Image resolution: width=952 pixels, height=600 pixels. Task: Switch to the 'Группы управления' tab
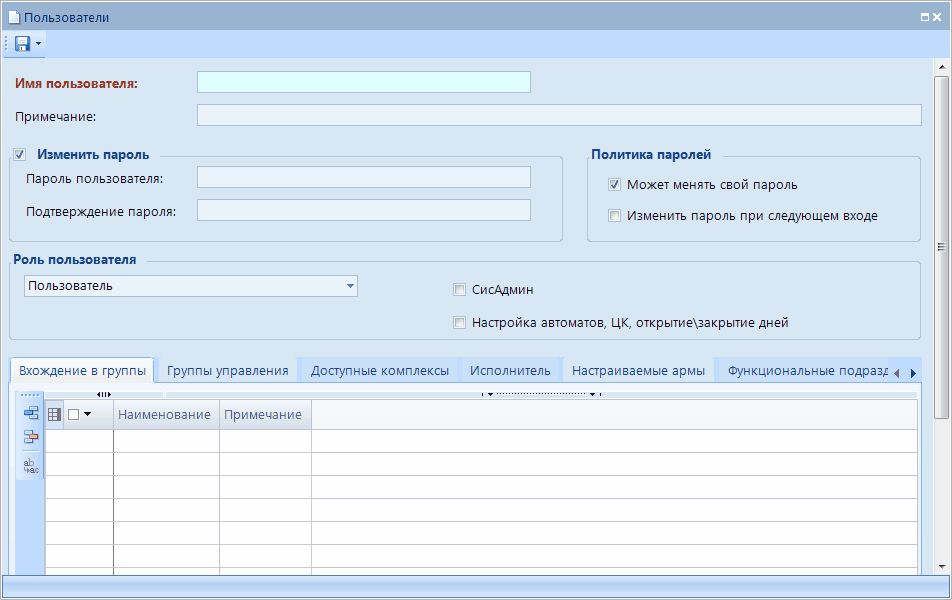pyautogui.click(x=227, y=371)
